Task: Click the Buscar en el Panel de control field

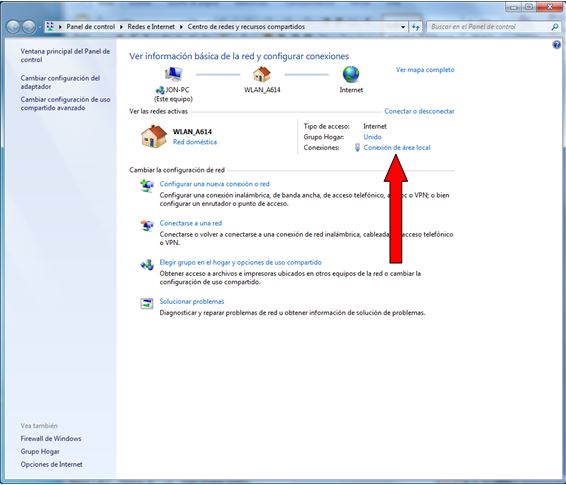Action: (x=489, y=27)
